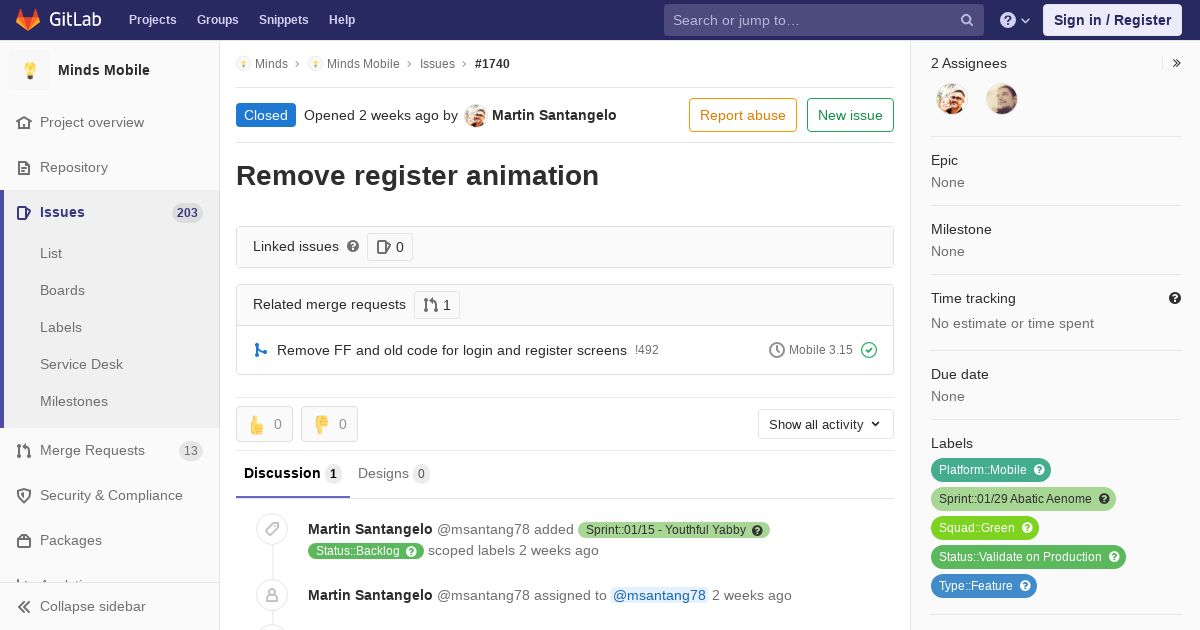Open Issues section in sidebar
Image resolution: width=1200 pixels, height=630 pixels.
110,212
